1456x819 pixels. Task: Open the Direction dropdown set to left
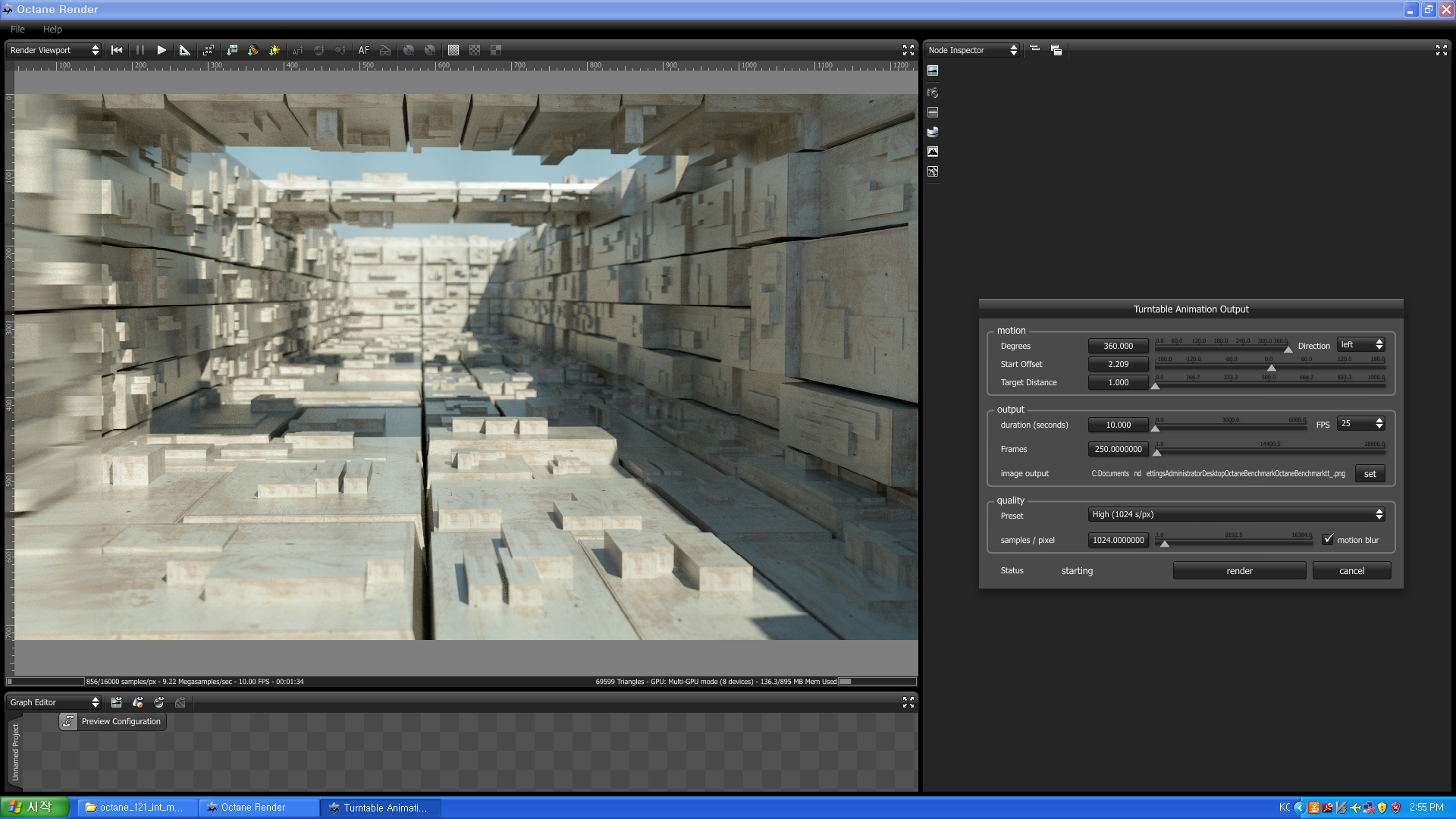click(x=1361, y=345)
